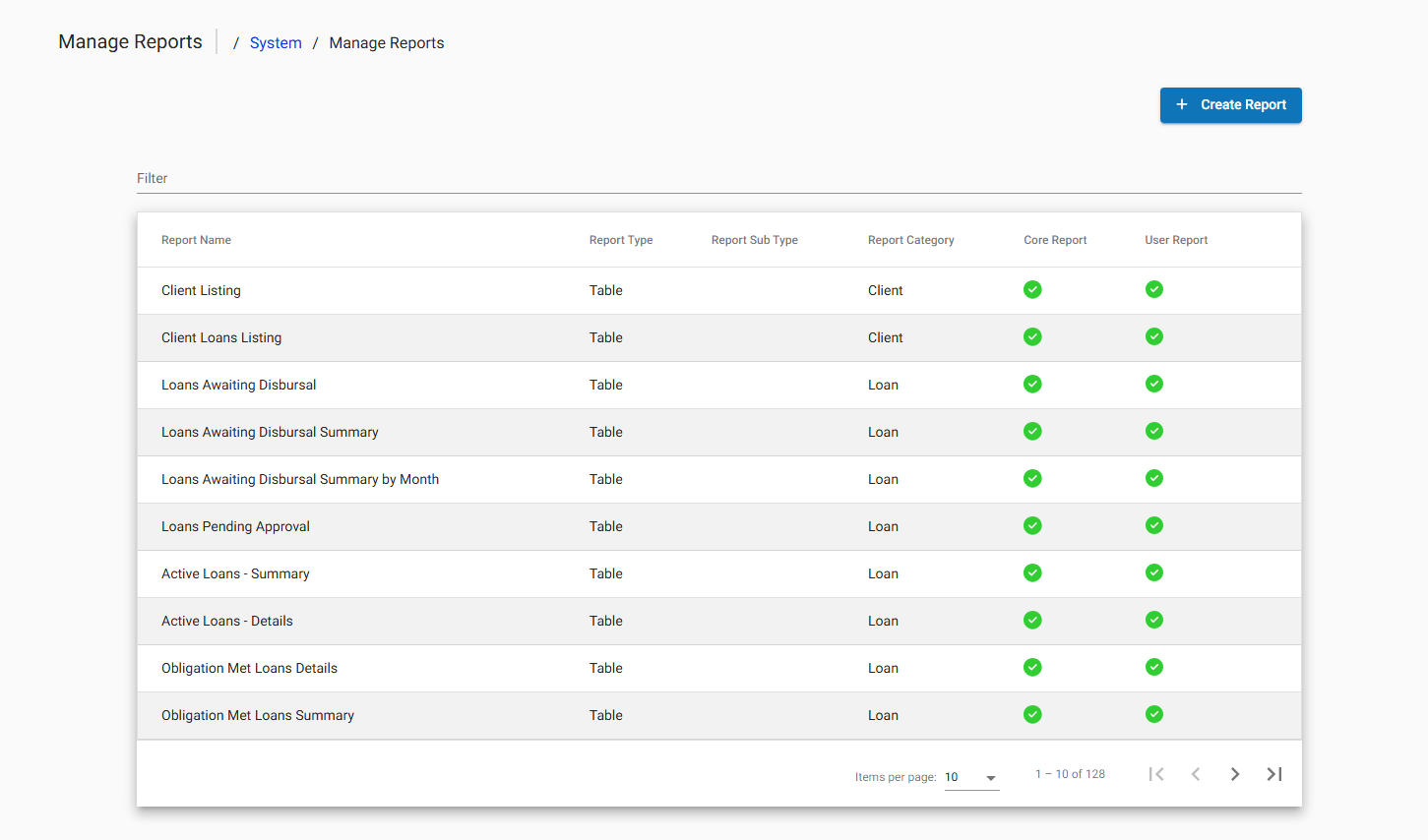Click the Core Report checkmark for Client Listing
The image size is (1428, 840).
point(1032,289)
